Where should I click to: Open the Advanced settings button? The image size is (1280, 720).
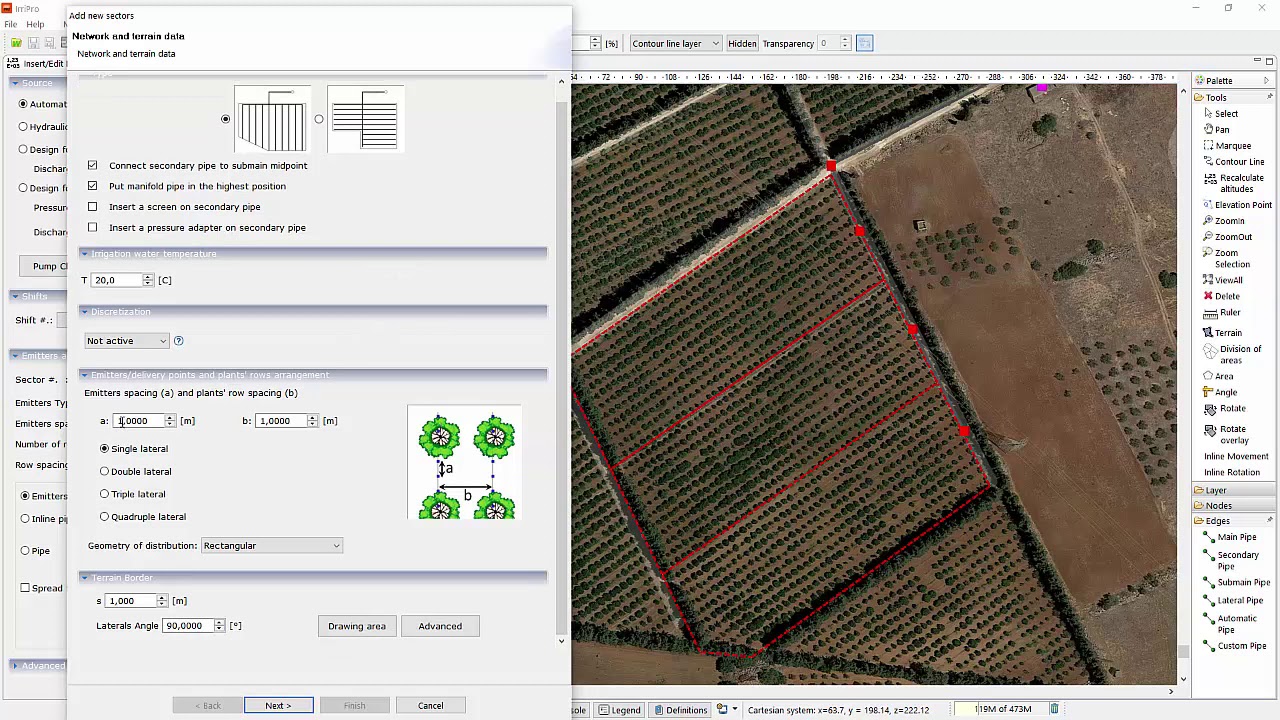440,626
